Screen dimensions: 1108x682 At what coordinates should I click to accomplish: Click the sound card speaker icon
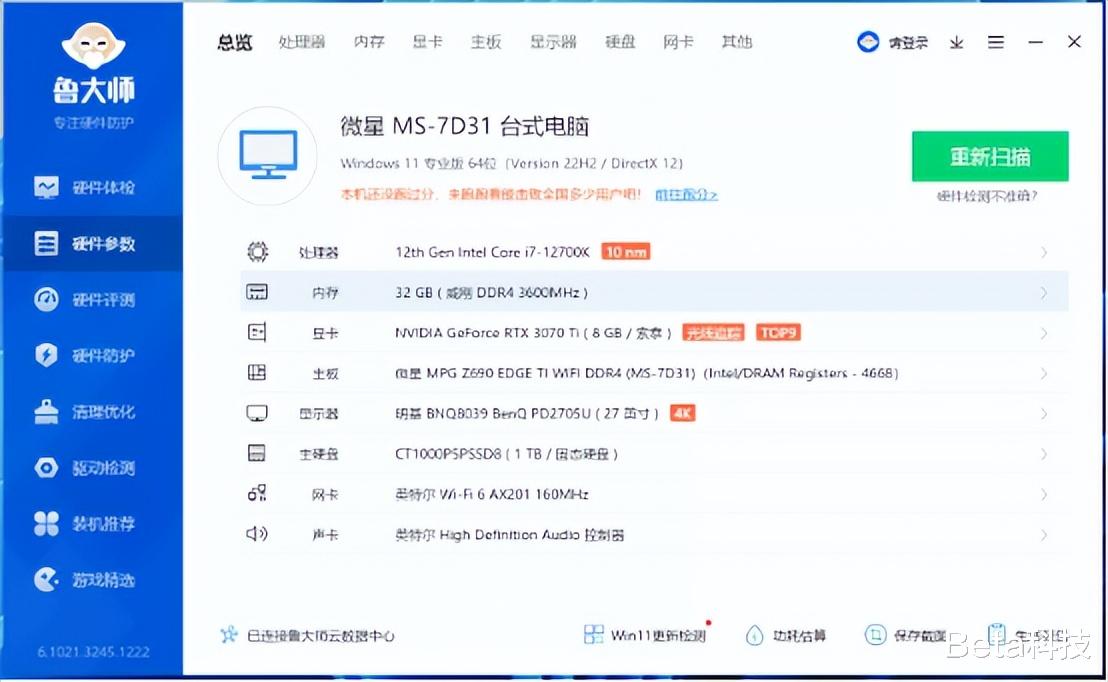coord(257,534)
